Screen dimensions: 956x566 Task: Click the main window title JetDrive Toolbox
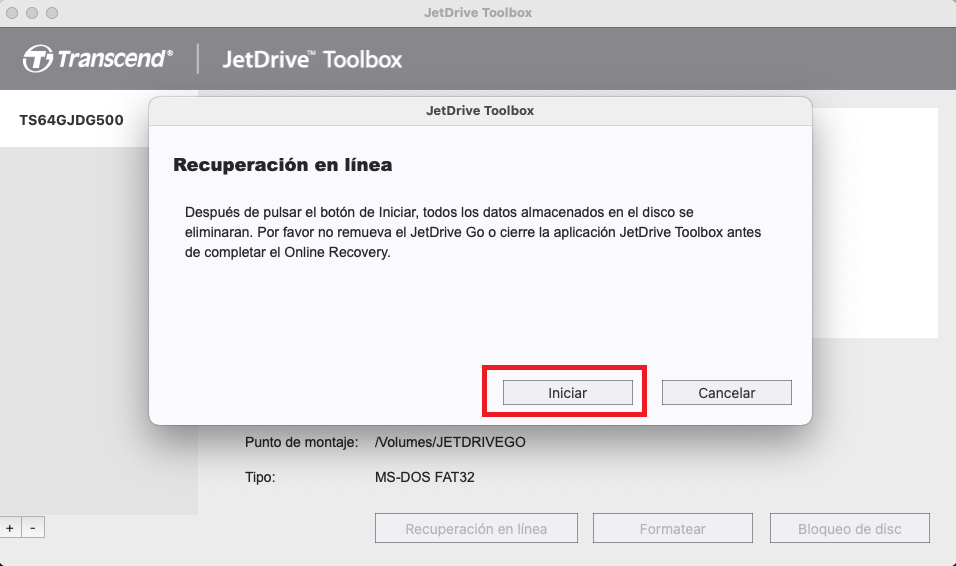pyautogui.click(x=478, y=12)
